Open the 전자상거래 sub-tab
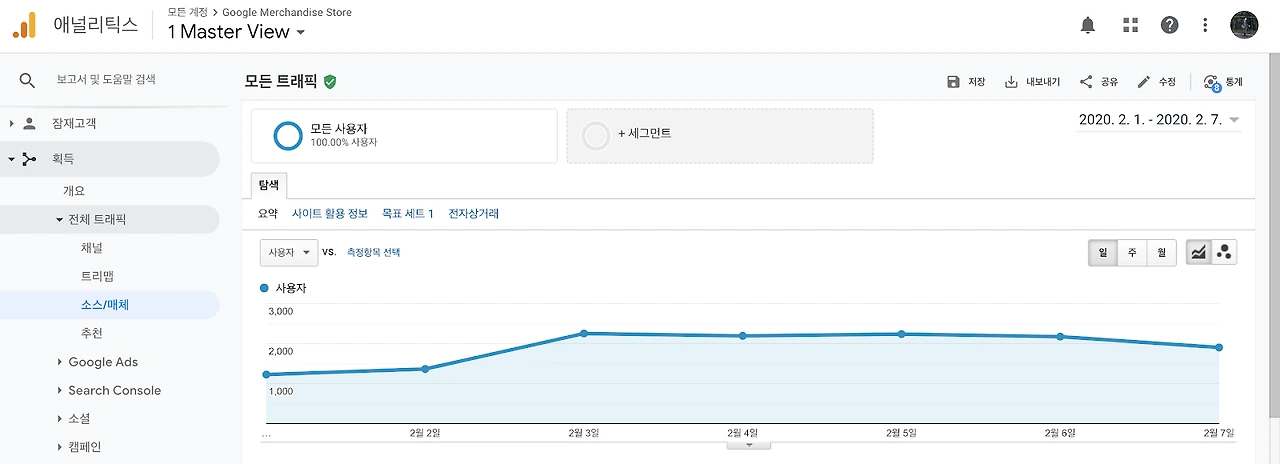The height and width of the screenshot is (464, 1280). point(474,213)
